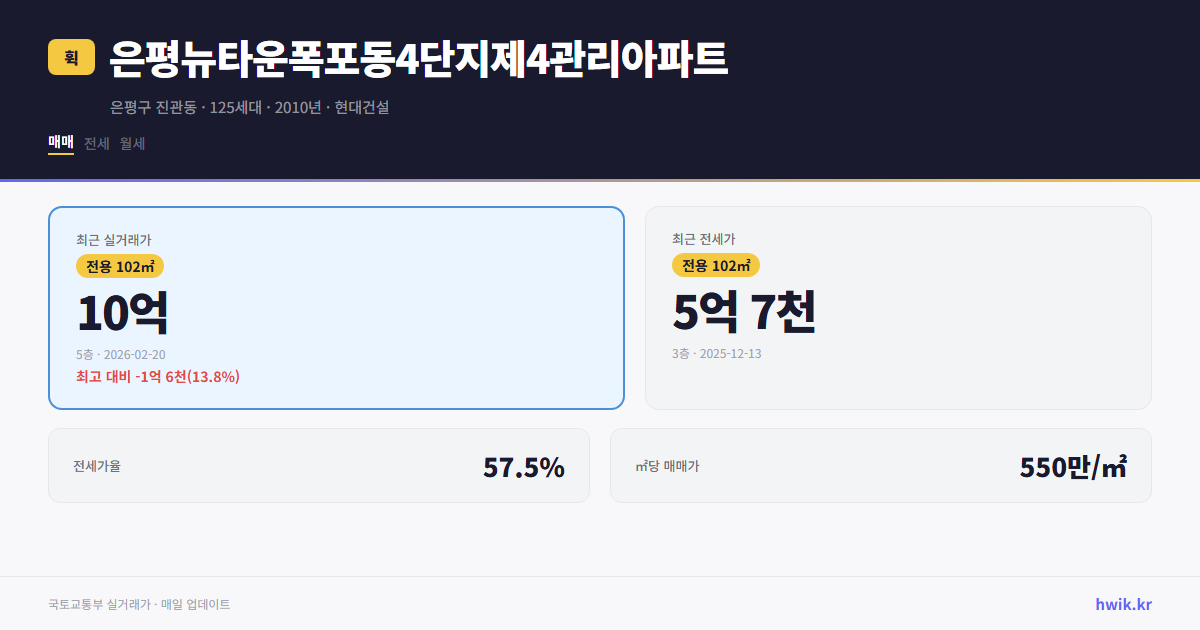Click the 전용 102㎡ badge on the jeonse card
This screenshot has height=630, width=1200.
[716, 265]
